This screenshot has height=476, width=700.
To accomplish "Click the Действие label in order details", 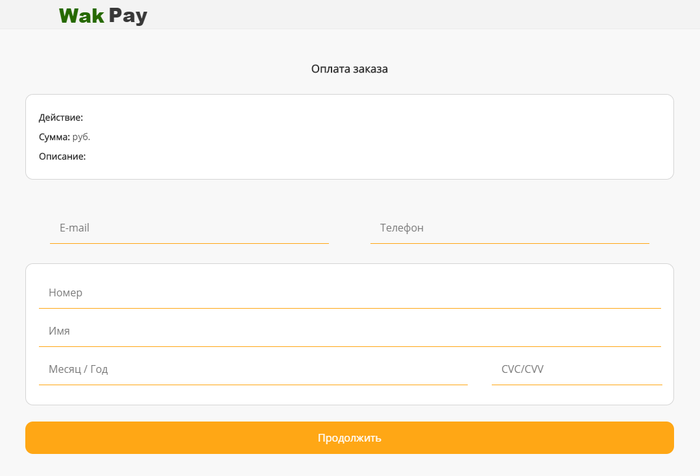I will (61, 118).
